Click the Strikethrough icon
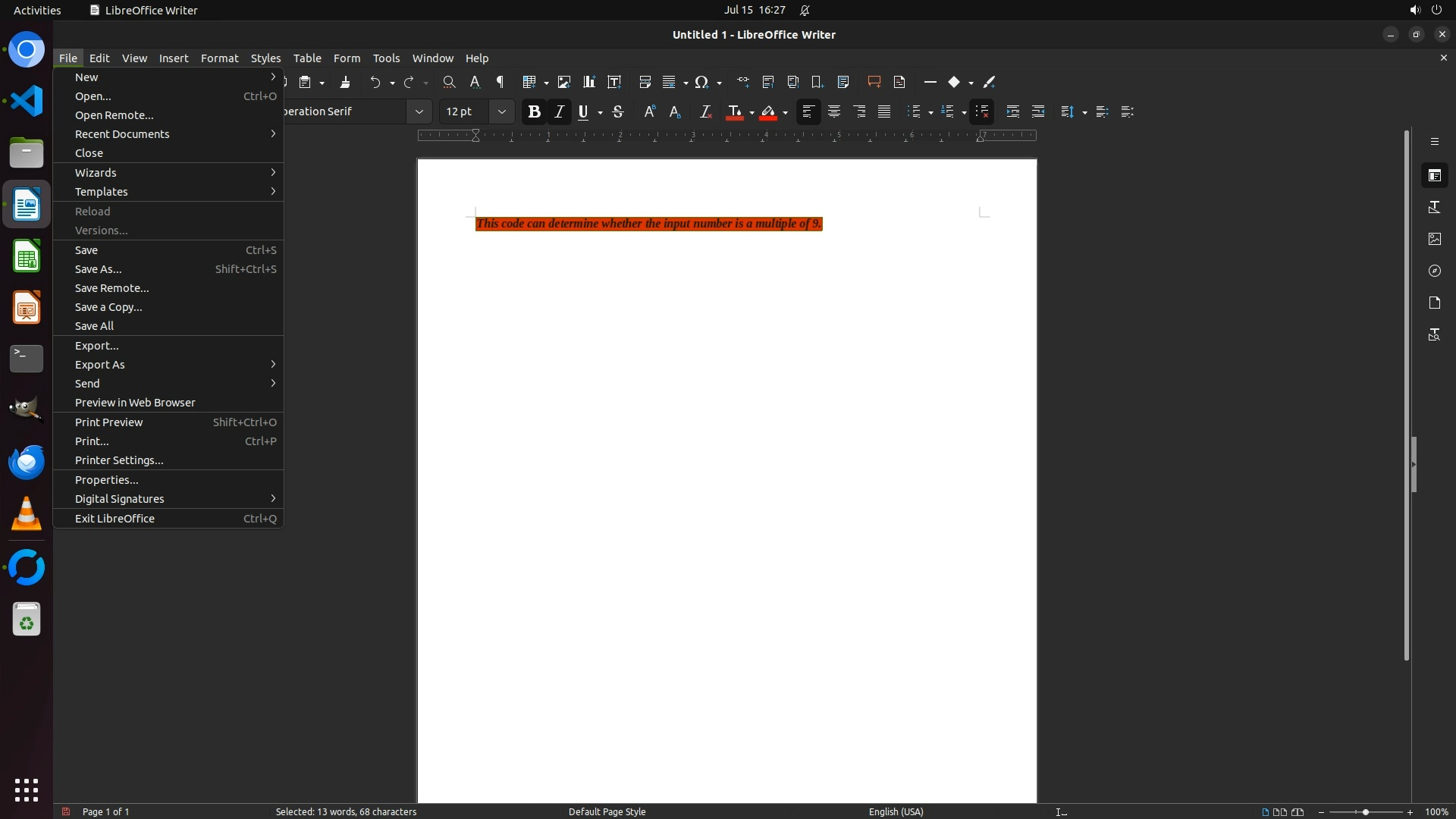 point(618,112)
